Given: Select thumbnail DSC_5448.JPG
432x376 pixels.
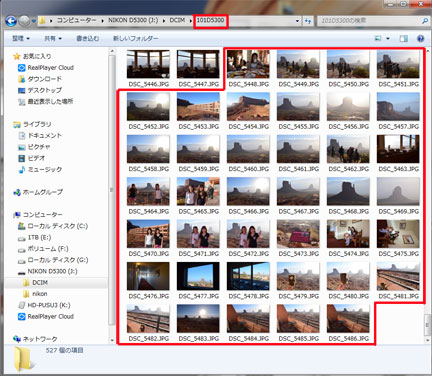Looking at the screenshot, I should click(x=248, y=64).
